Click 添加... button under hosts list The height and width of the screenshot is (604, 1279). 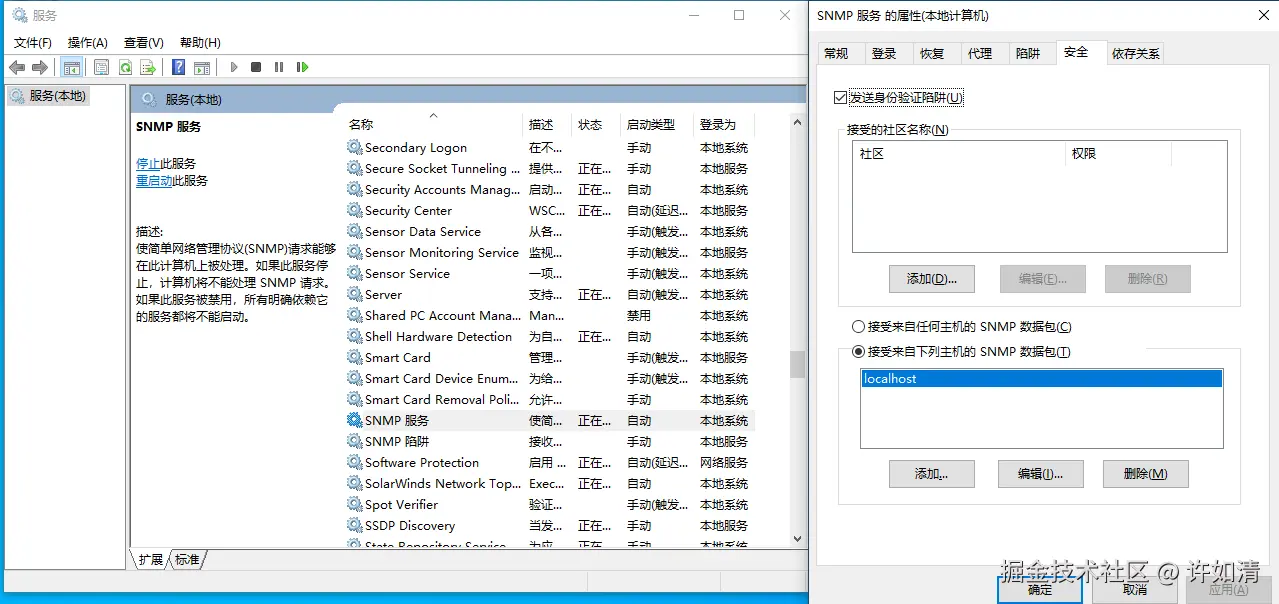pyautogui.click(x=932, y=474)
